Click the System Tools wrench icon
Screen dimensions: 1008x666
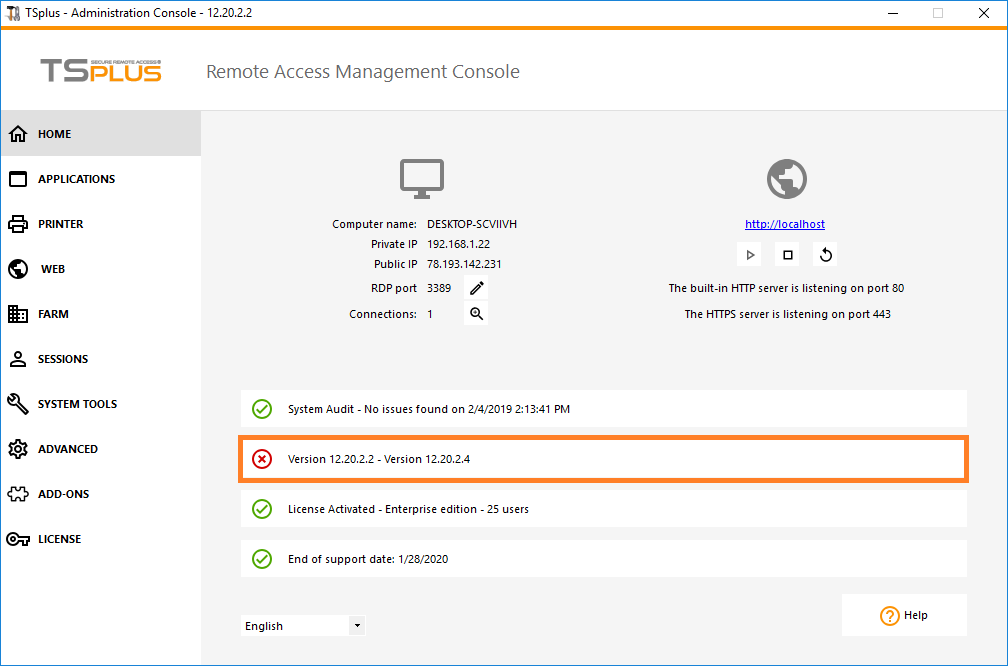pos(18,404)
